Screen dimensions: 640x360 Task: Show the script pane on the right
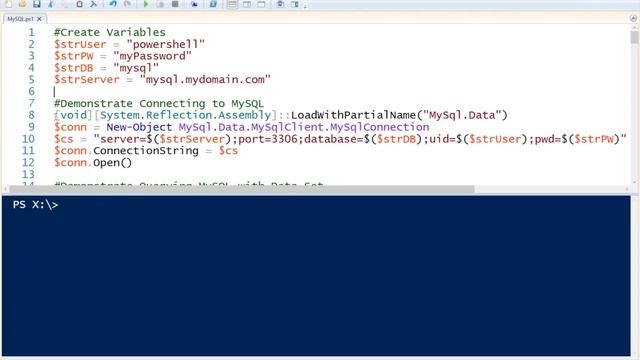[x=247, y=4]
